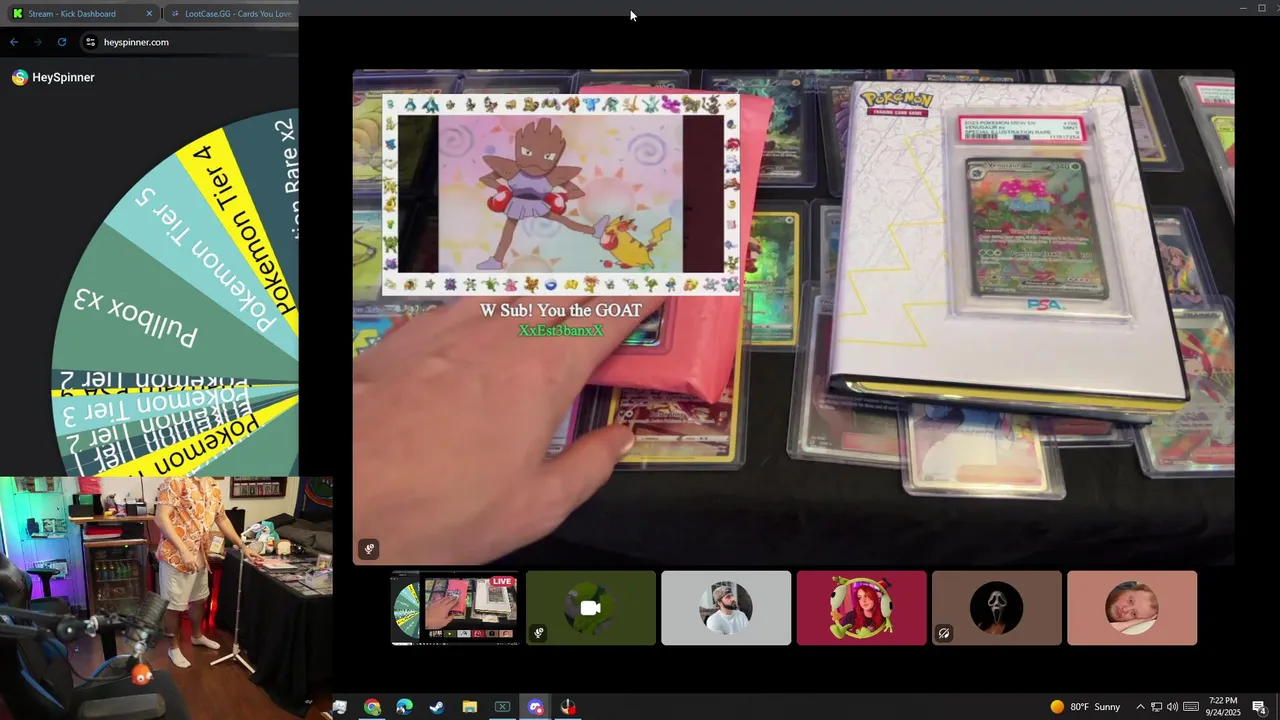Open the touch keyboard tray icon

click(1191, 707)
